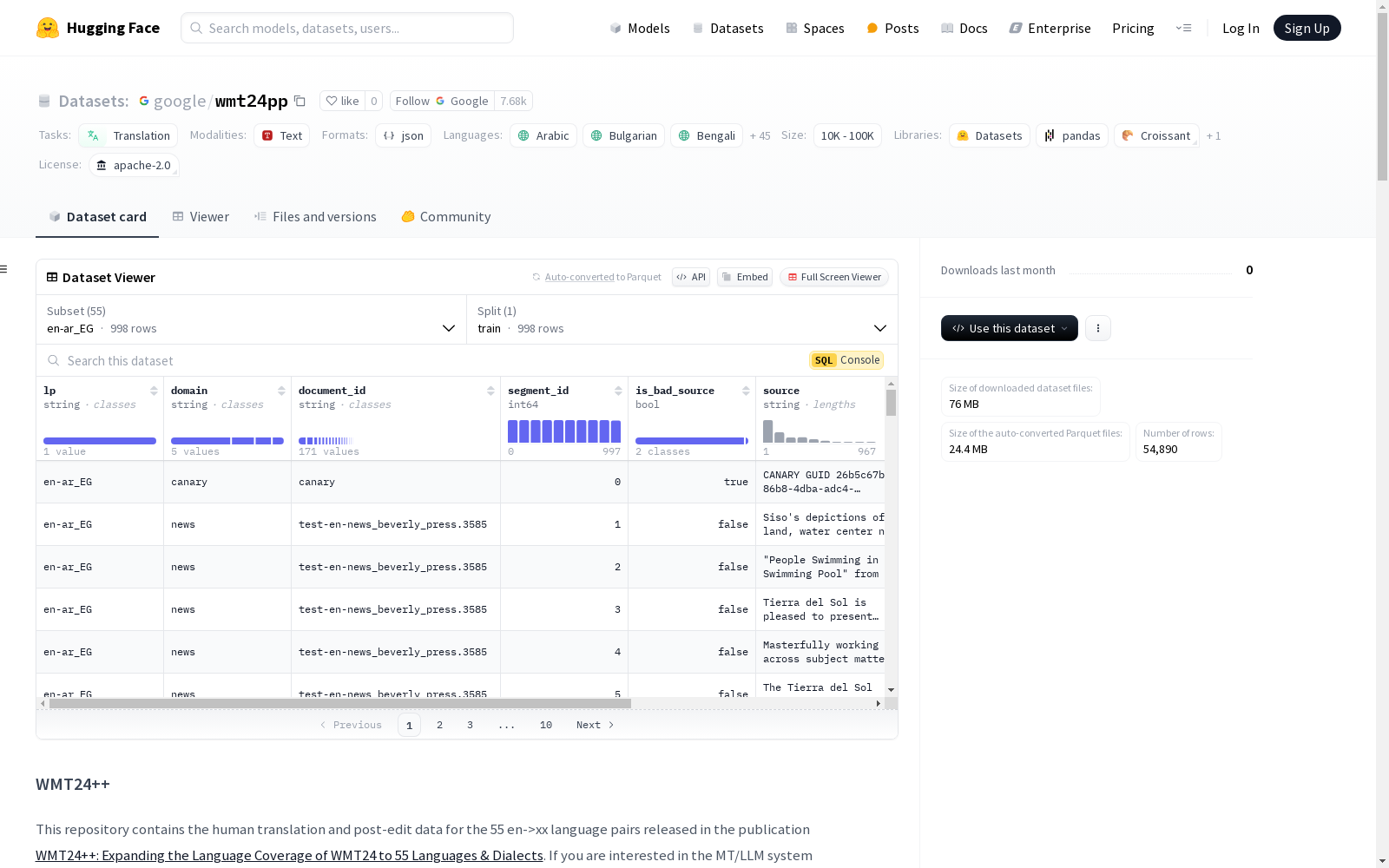
Task: Click the Datasets library tag
Action: 989,135
